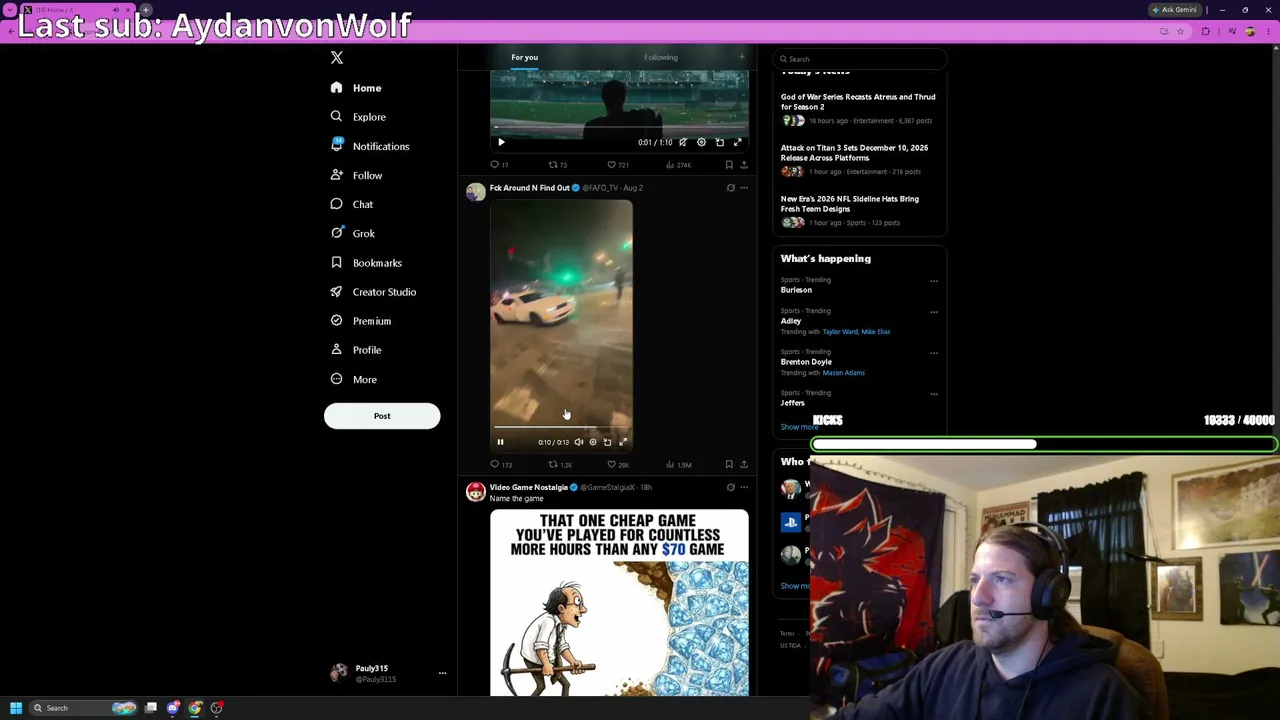The image size is (1280, 720).
Task: Click the X search field
Action: (x=859, y=59)
